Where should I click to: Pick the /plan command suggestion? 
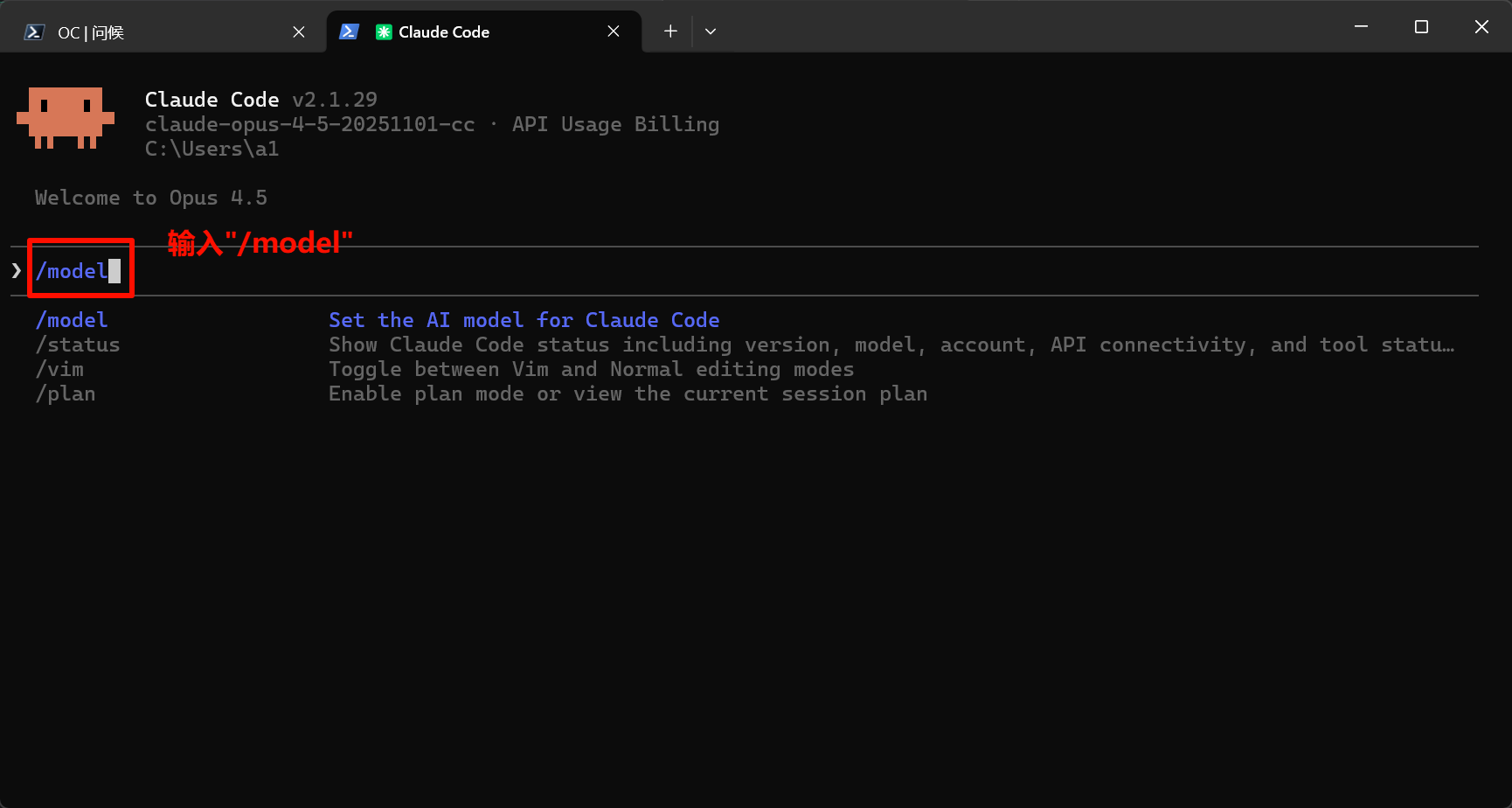66,394
